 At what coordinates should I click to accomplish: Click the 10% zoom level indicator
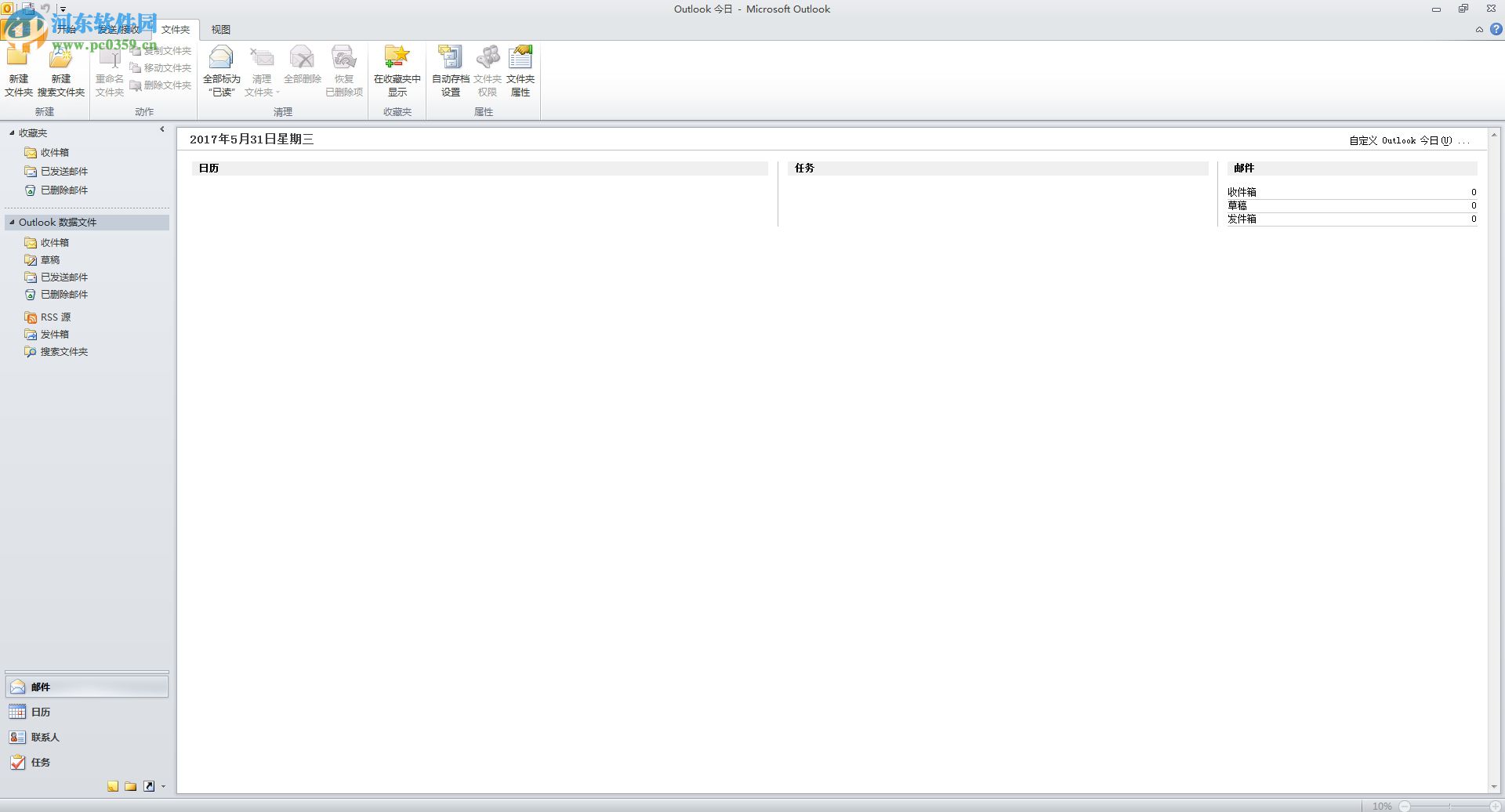[1382, 806]
